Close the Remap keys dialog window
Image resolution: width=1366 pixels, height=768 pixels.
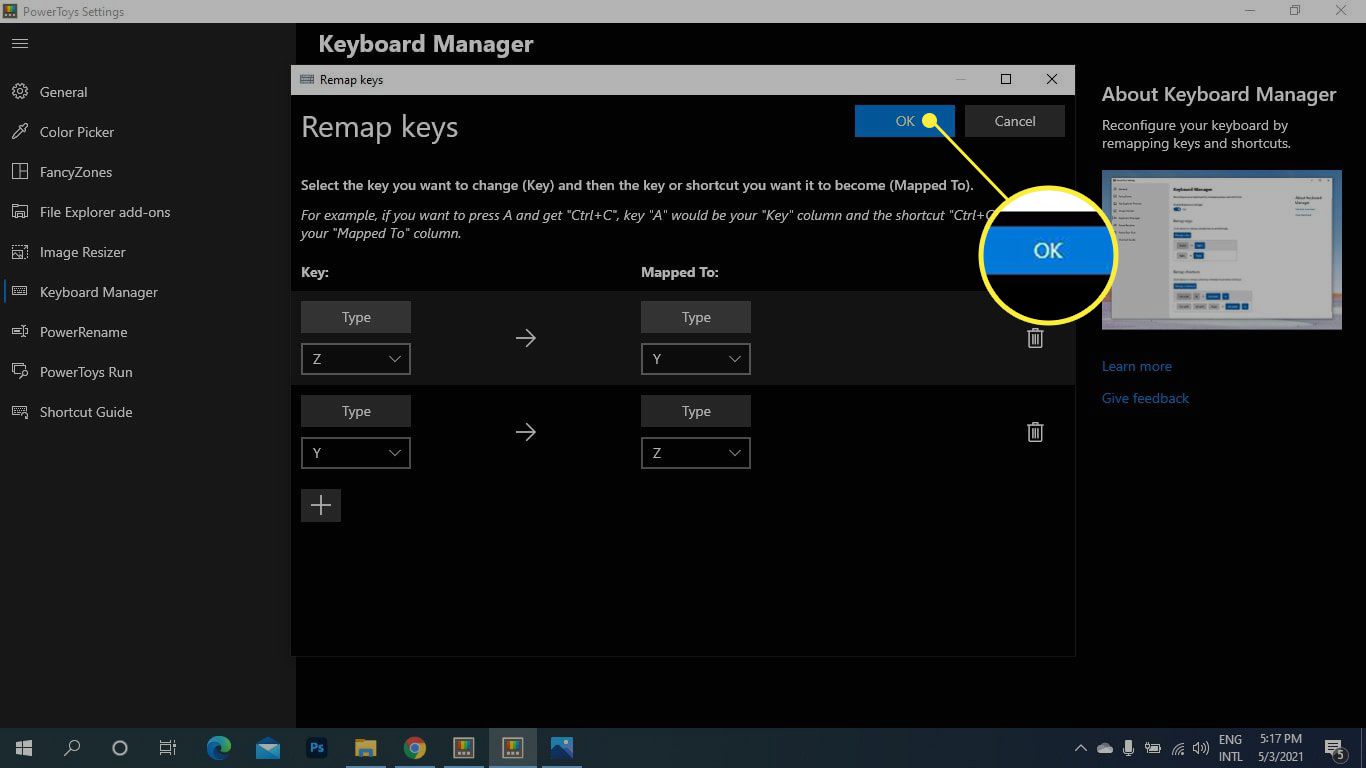[1052, 79]
